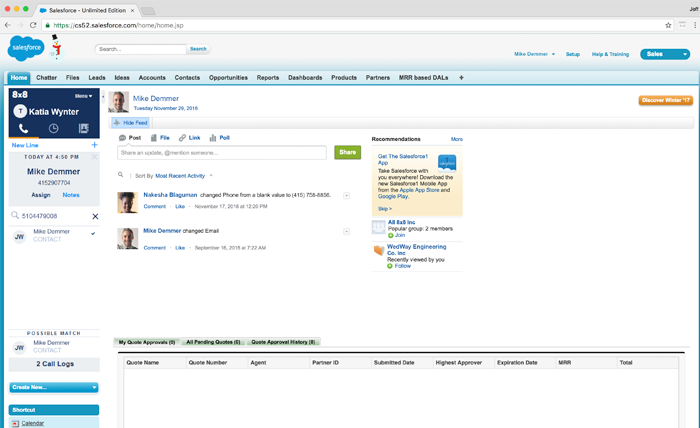Open the phone dialer tab in 8x8 panel
The width and height of the screenshot is (700, 428).
coord(23,129)
